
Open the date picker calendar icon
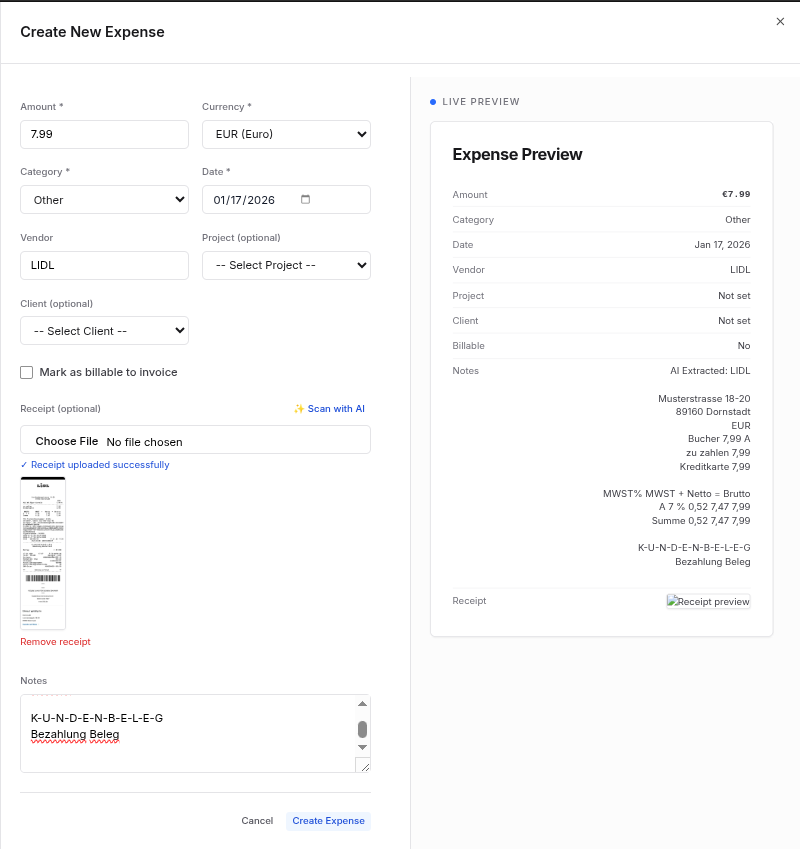pos(305,199)
